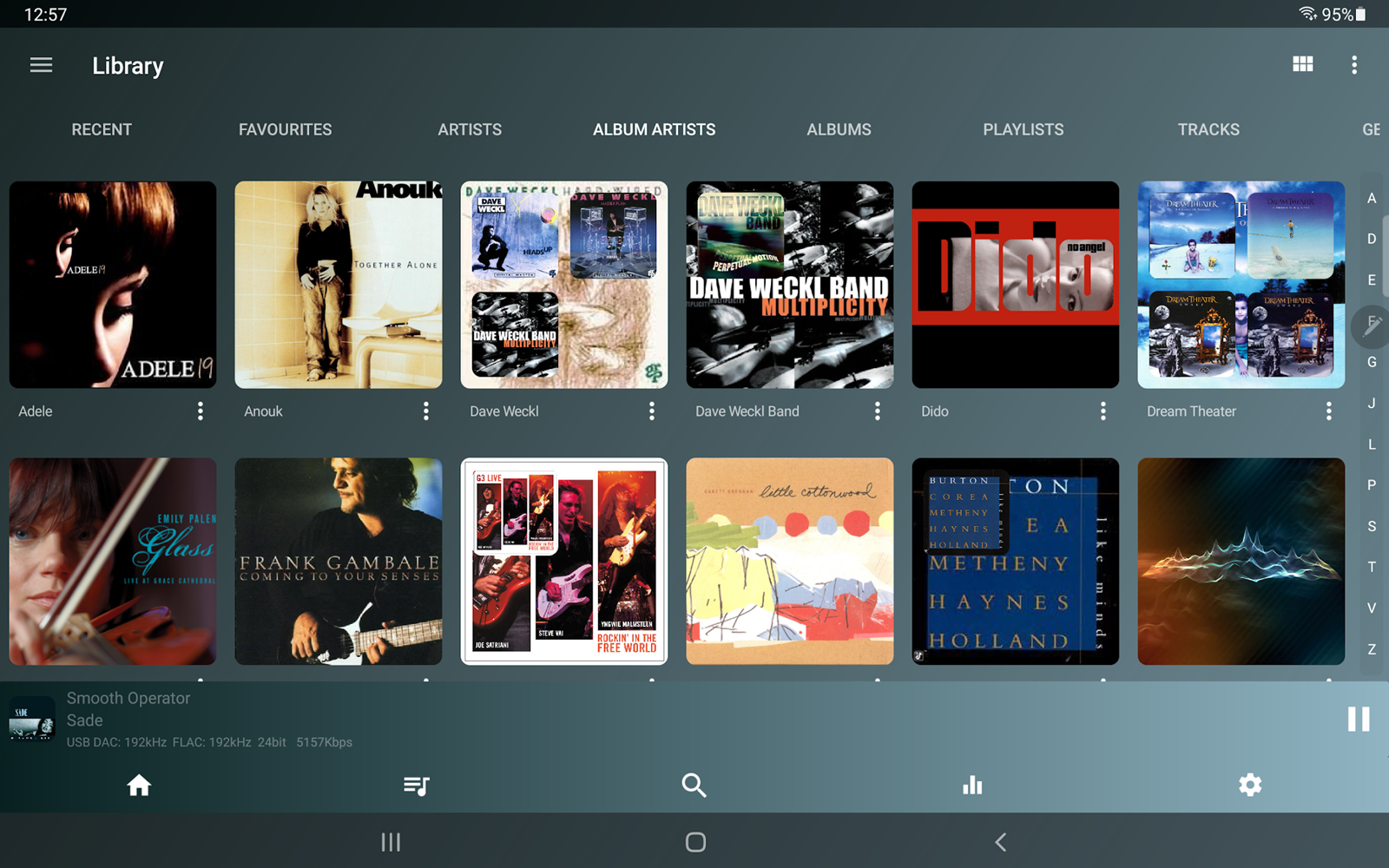This screenshot has height=868, width=1389.
Task: Switch the library grid view layout
Action: tap(1302, 64)
